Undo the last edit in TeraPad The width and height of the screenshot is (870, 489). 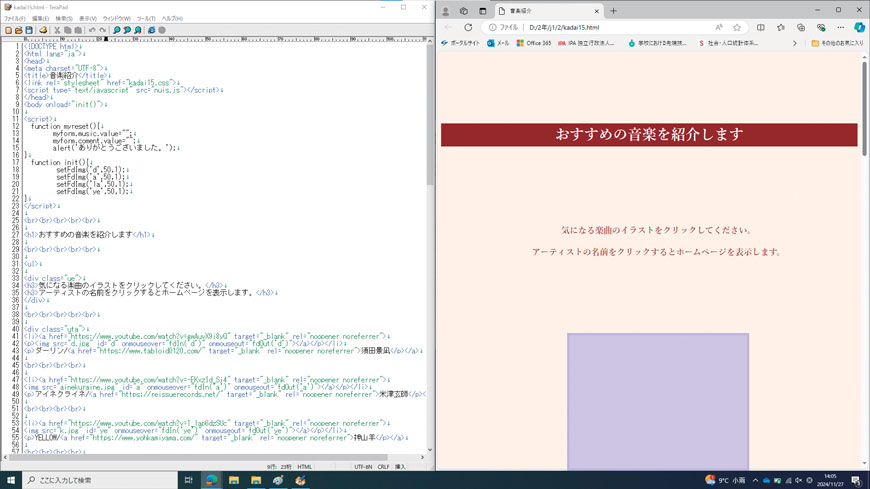92,31
